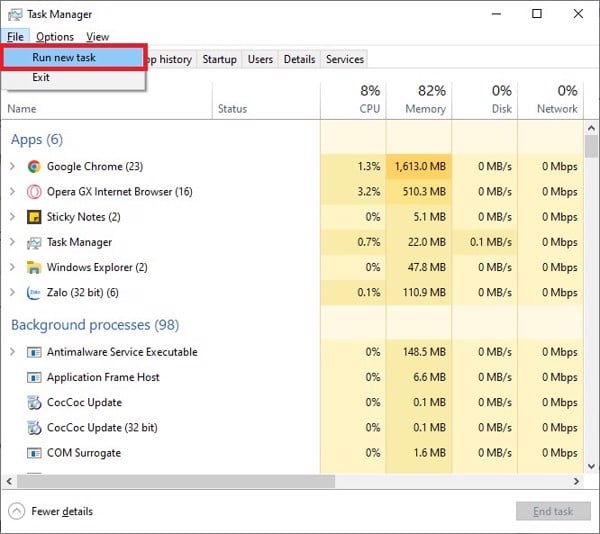600x534 pixels.
Task: Click Task Manager's 0.1 MB/s disk cell
Action: [x=485, y=242]
